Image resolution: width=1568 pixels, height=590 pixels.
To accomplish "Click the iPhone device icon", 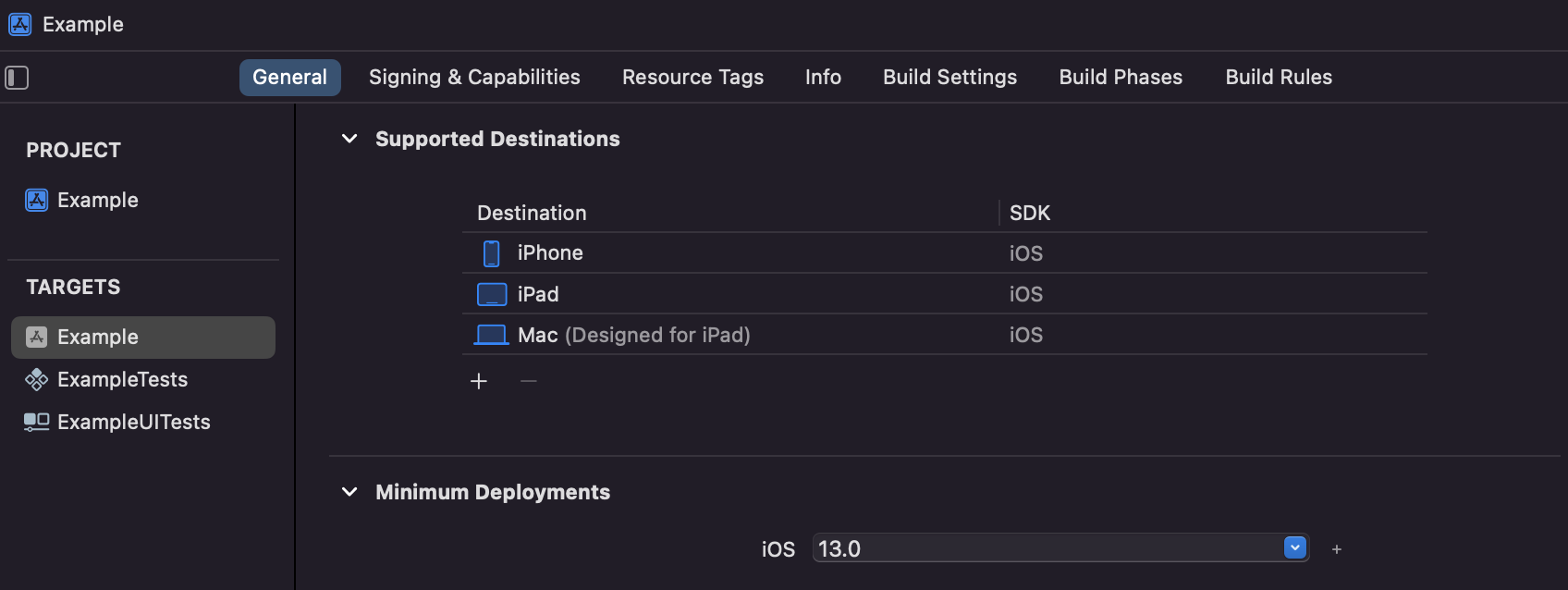I will tap(492, 253).
